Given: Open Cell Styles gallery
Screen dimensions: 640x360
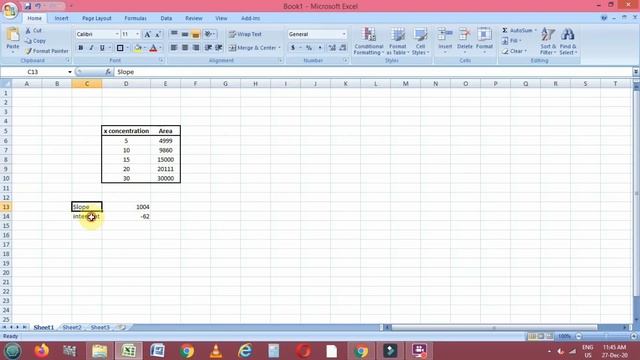Looking at the screenshot, I should click(x=420, y=41).
